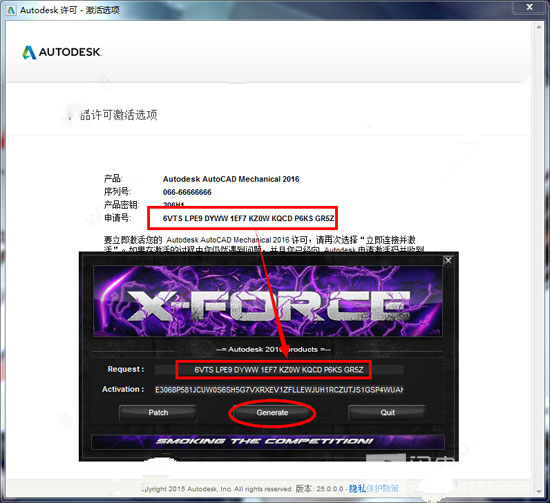Image resolution: width=550 pixels, height=503 pixels.
Task: Click the Quit button in X-Force
Action: tap(387, 413)
